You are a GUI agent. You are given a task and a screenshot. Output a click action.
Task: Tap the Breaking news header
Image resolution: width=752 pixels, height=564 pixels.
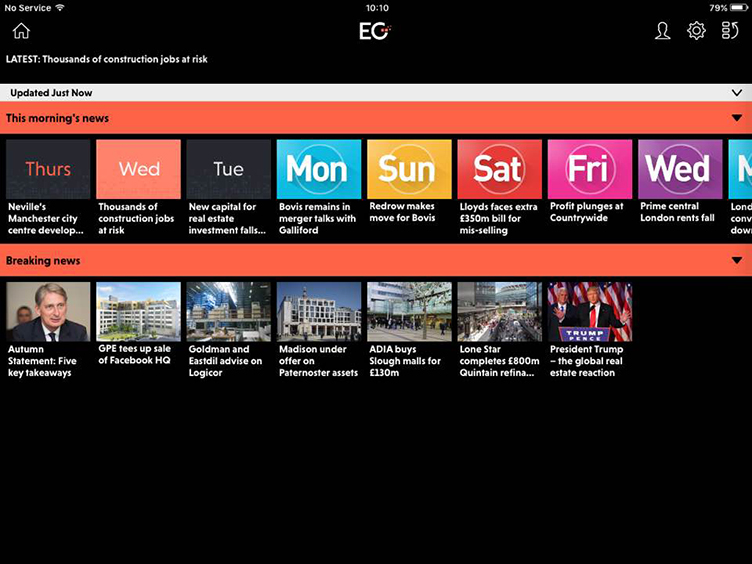click(x=376, y=260)
